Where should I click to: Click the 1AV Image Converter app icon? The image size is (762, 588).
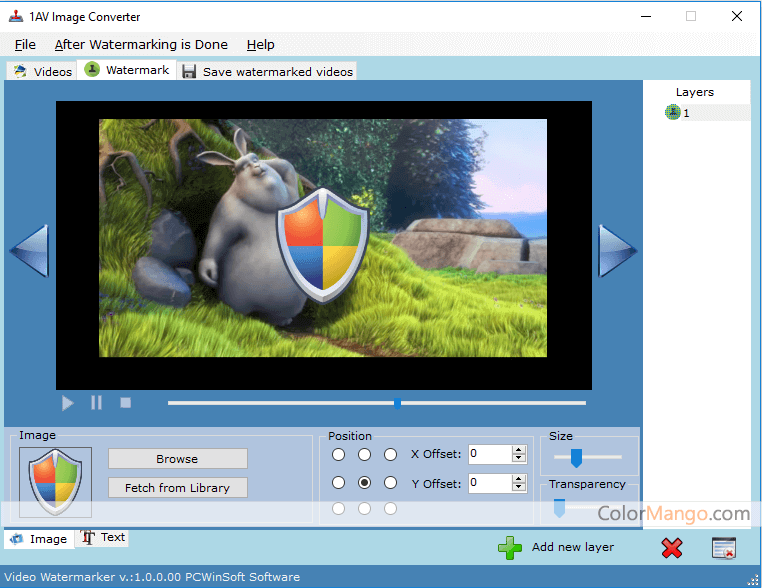tap(16, 17)
